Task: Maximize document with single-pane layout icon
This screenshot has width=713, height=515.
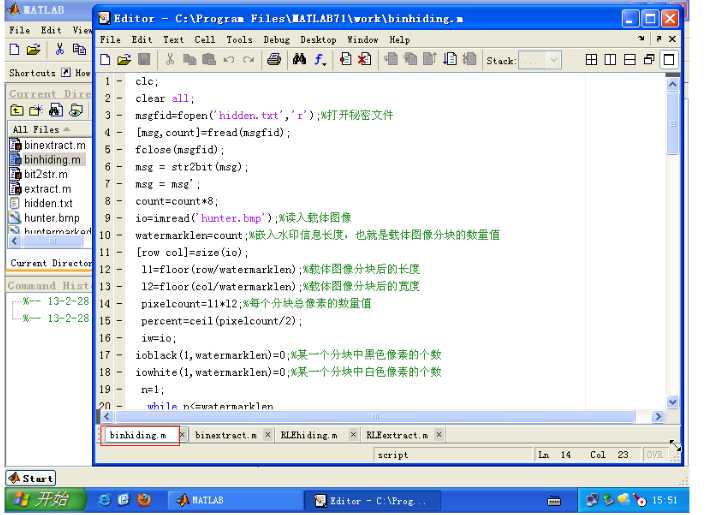Action: click(x=669, y=60)
